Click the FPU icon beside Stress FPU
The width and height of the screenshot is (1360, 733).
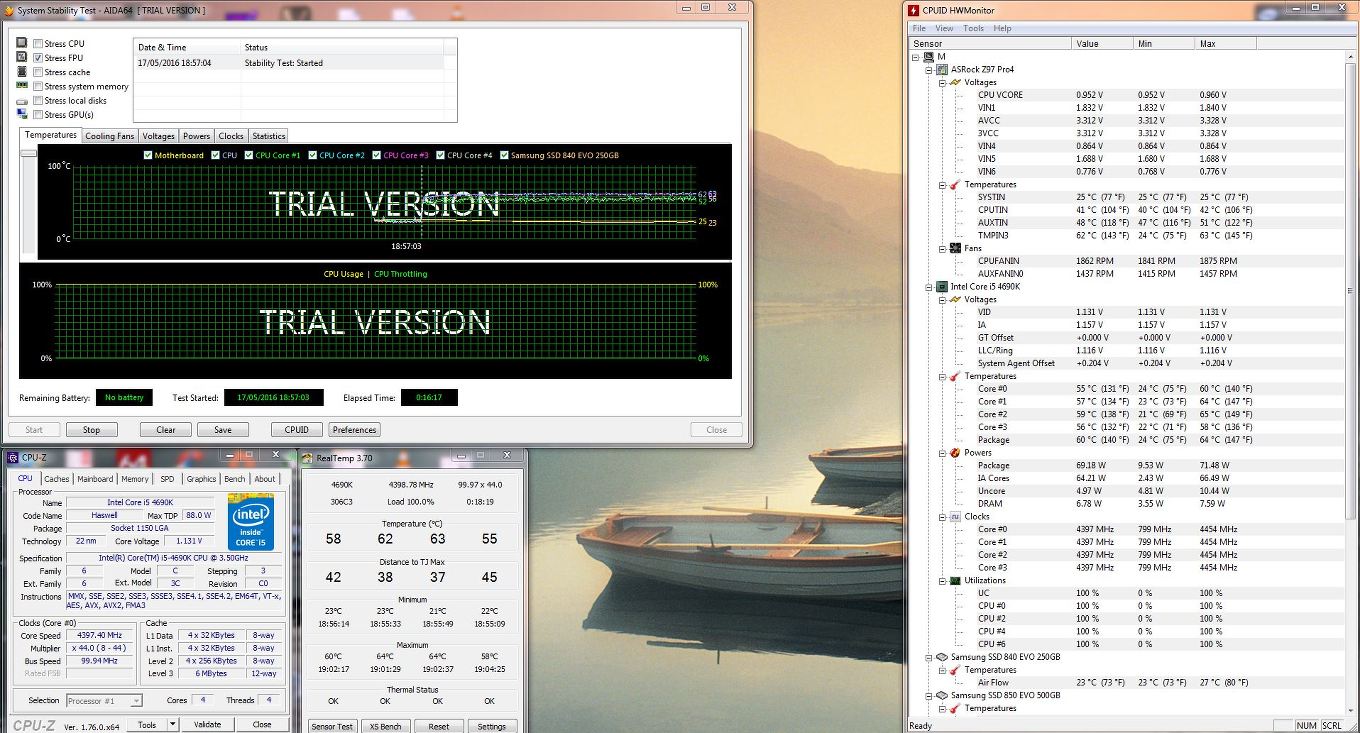point(22,58)
